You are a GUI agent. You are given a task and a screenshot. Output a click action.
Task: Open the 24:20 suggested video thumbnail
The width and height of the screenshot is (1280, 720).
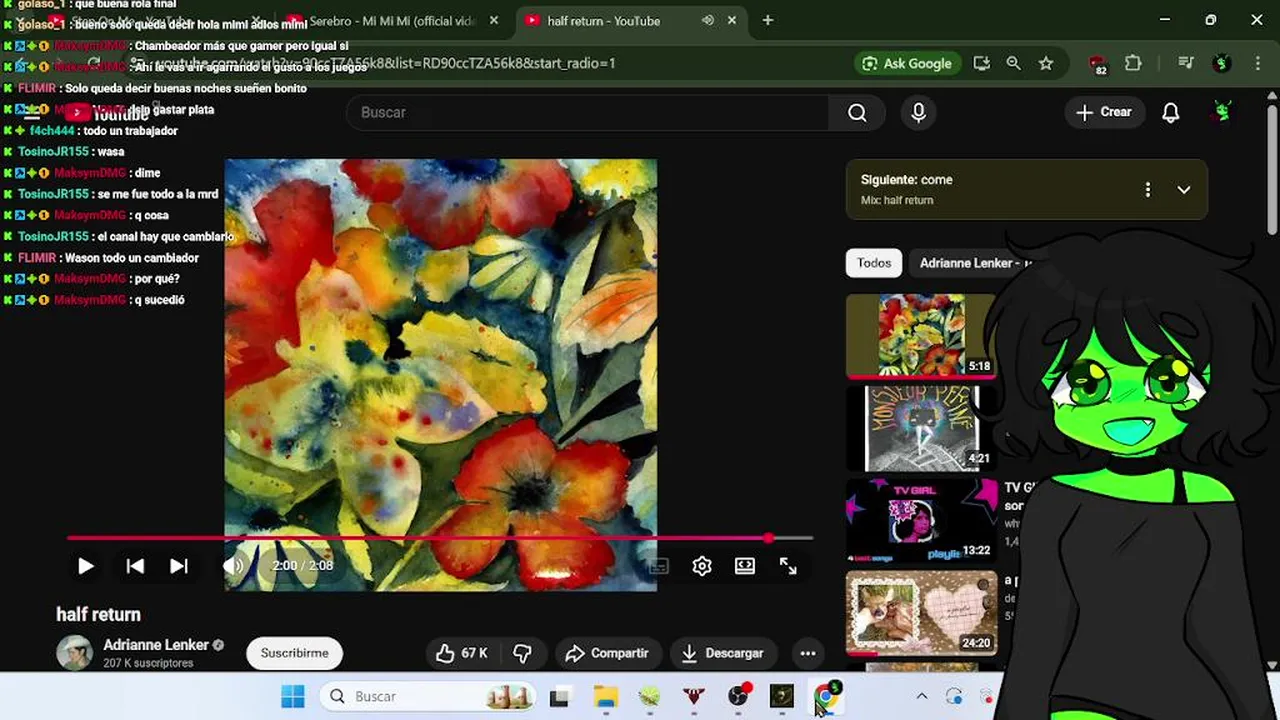coord(921,613)
